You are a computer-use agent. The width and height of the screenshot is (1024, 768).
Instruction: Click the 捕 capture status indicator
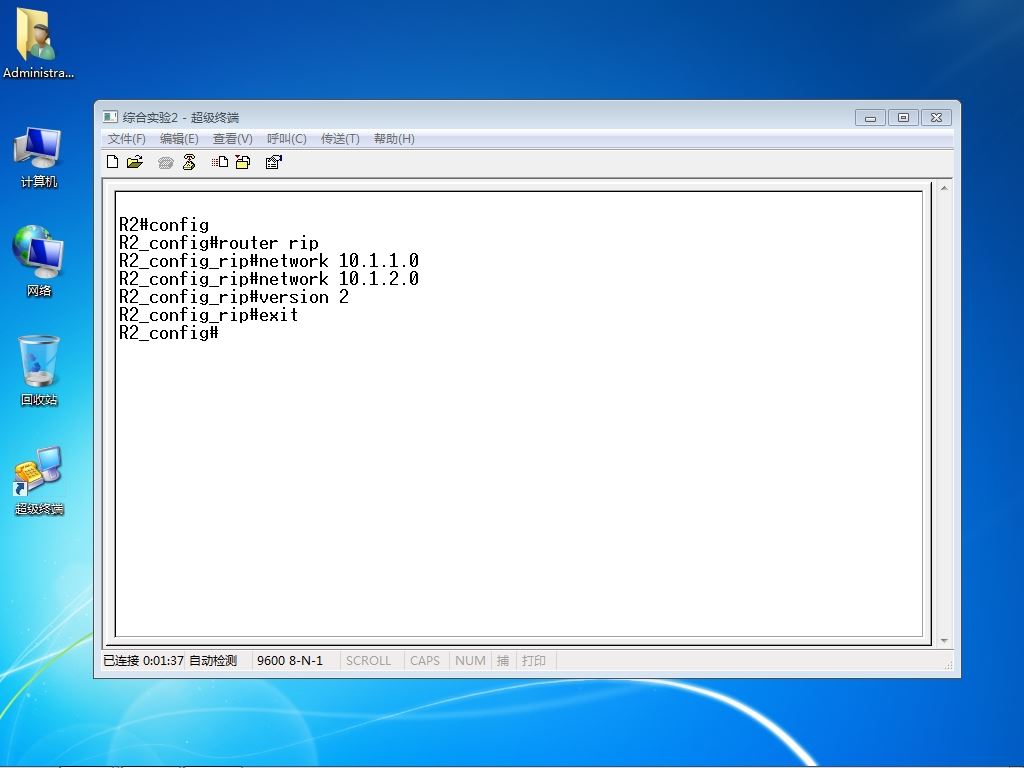503,660
